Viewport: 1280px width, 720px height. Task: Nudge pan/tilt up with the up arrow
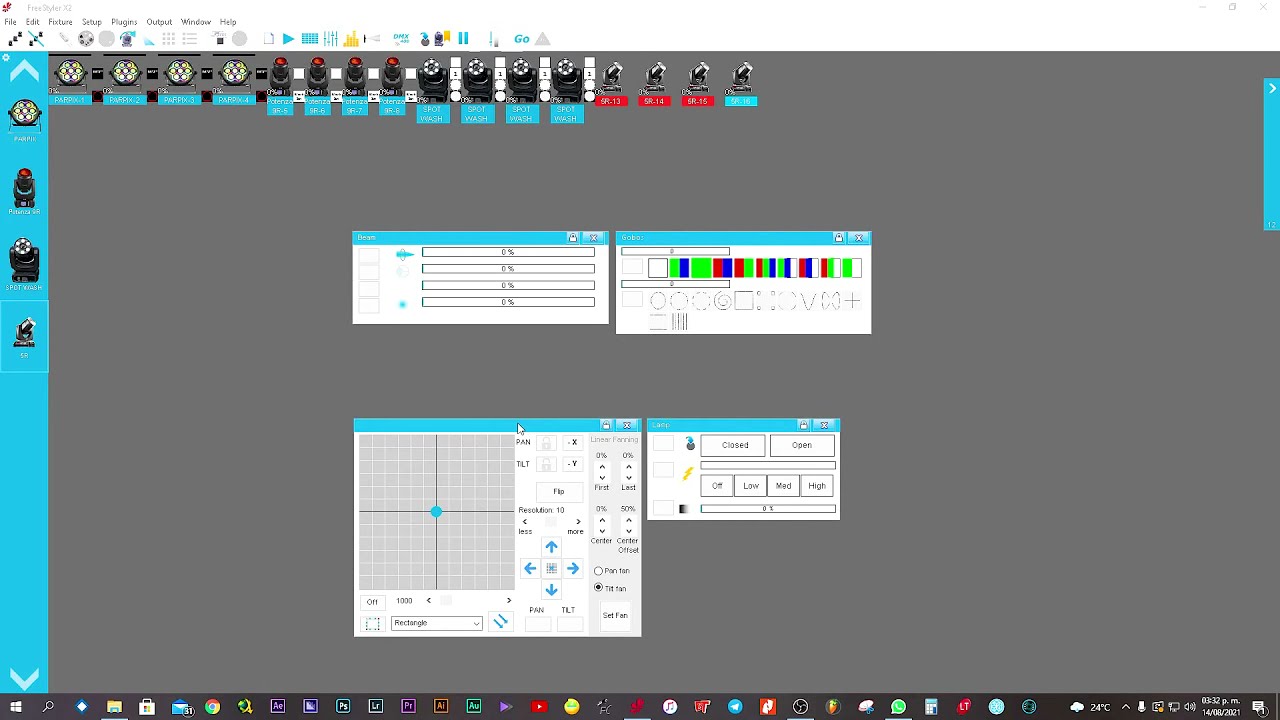click(551, 547)
